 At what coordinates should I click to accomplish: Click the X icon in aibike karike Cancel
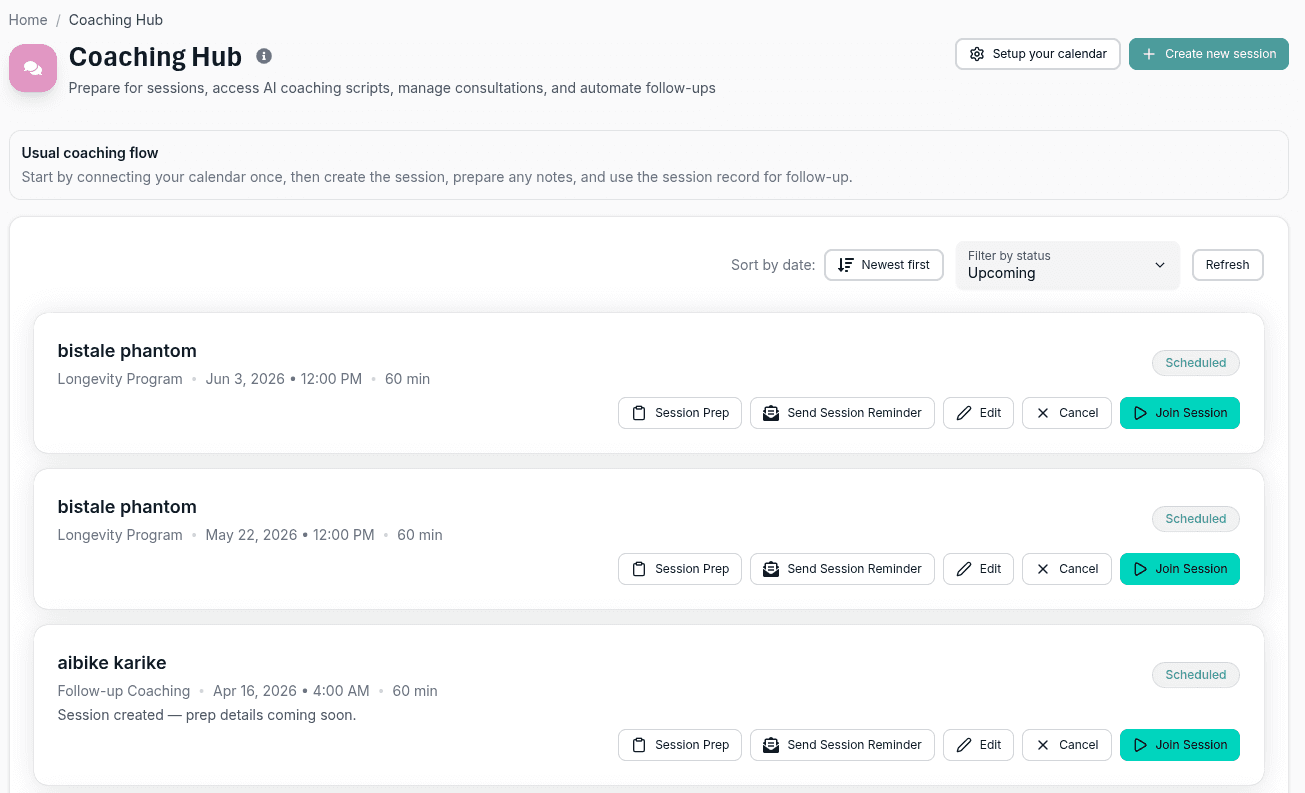(x=1043, y=745)
